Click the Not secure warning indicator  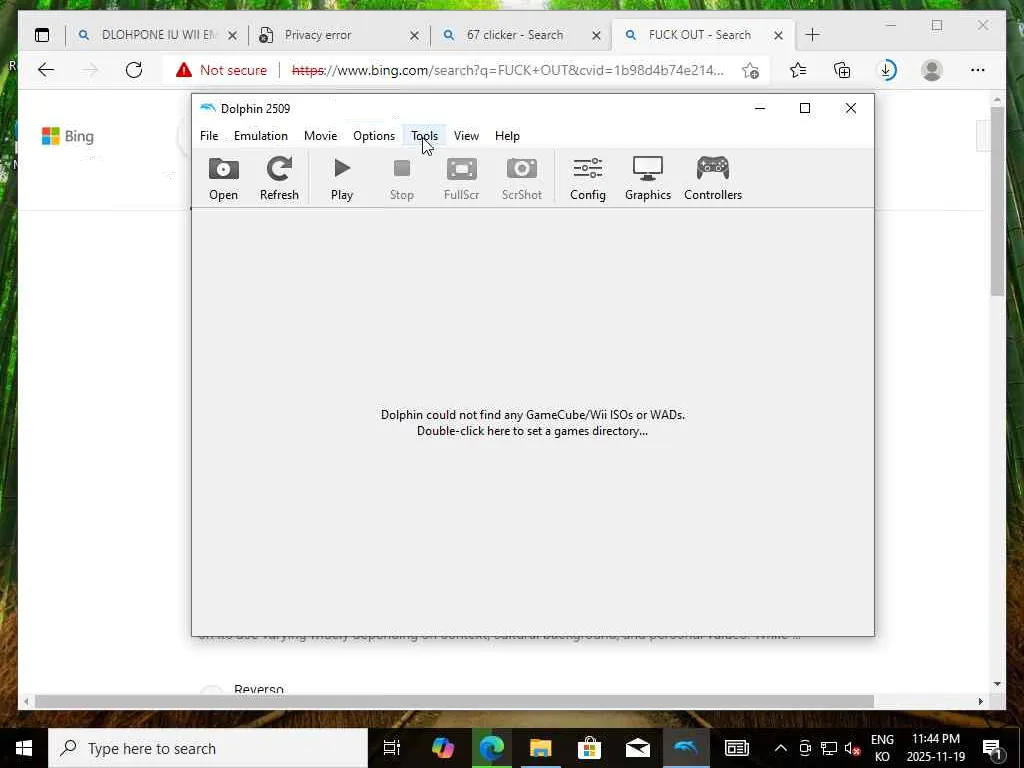click(x=221, y=70)
